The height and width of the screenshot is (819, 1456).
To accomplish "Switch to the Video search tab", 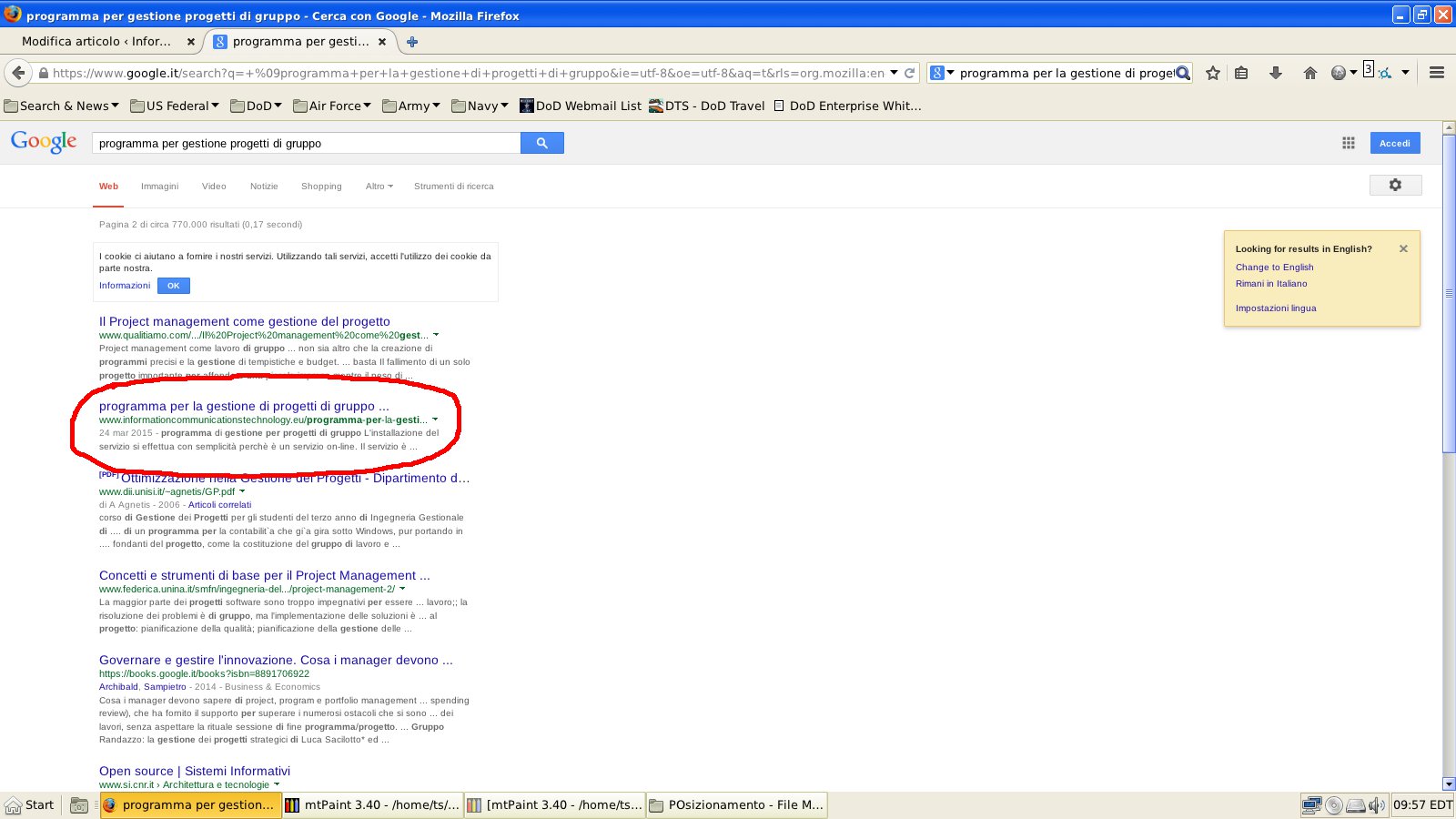I will (214, 186).
